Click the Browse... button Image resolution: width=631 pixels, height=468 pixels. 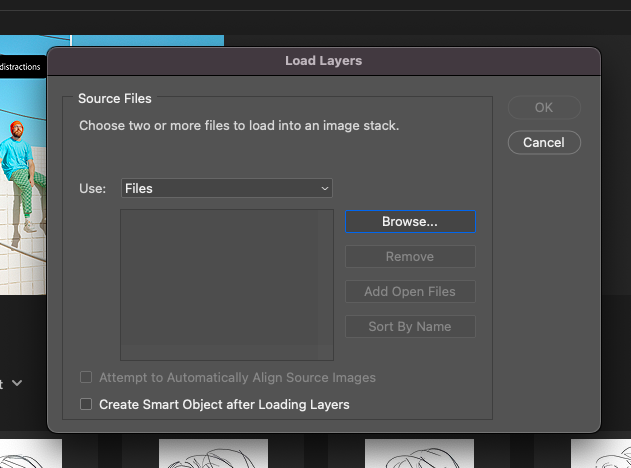[x=410, y=221]
